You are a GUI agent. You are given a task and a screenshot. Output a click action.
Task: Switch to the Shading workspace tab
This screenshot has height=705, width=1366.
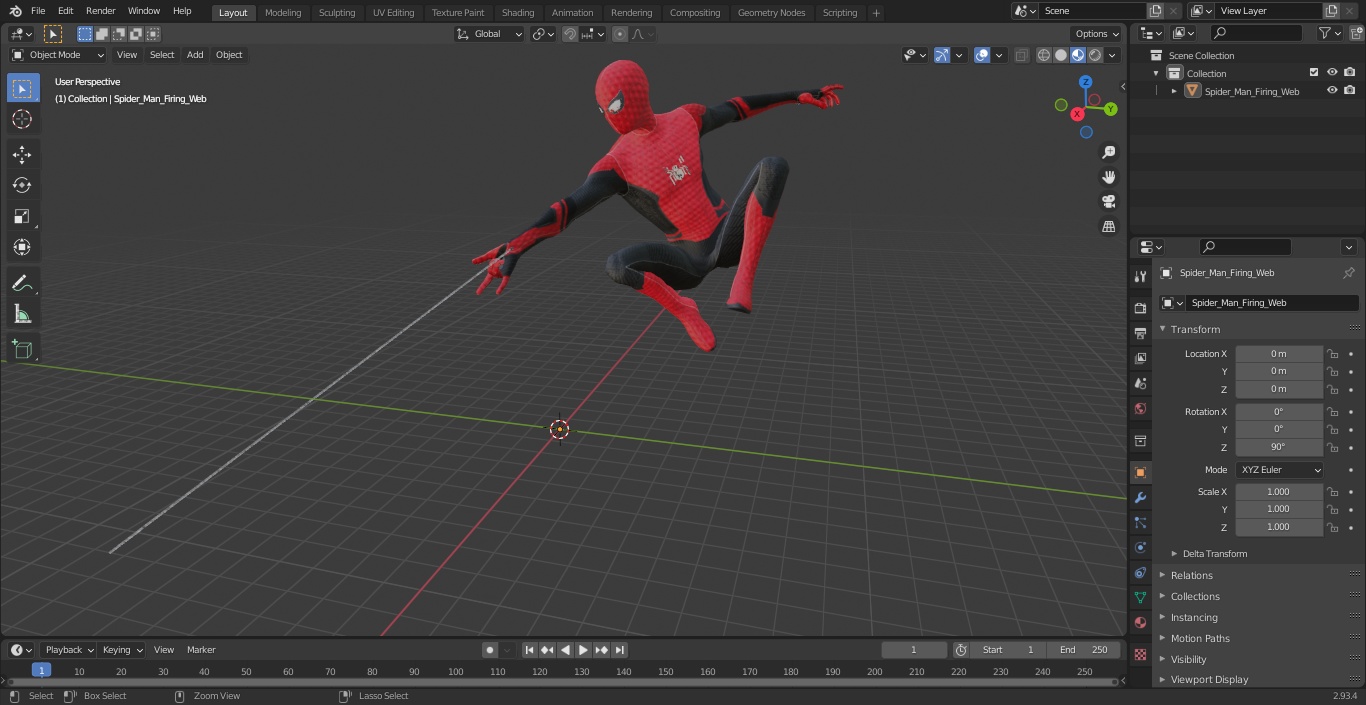coord(518,13)
